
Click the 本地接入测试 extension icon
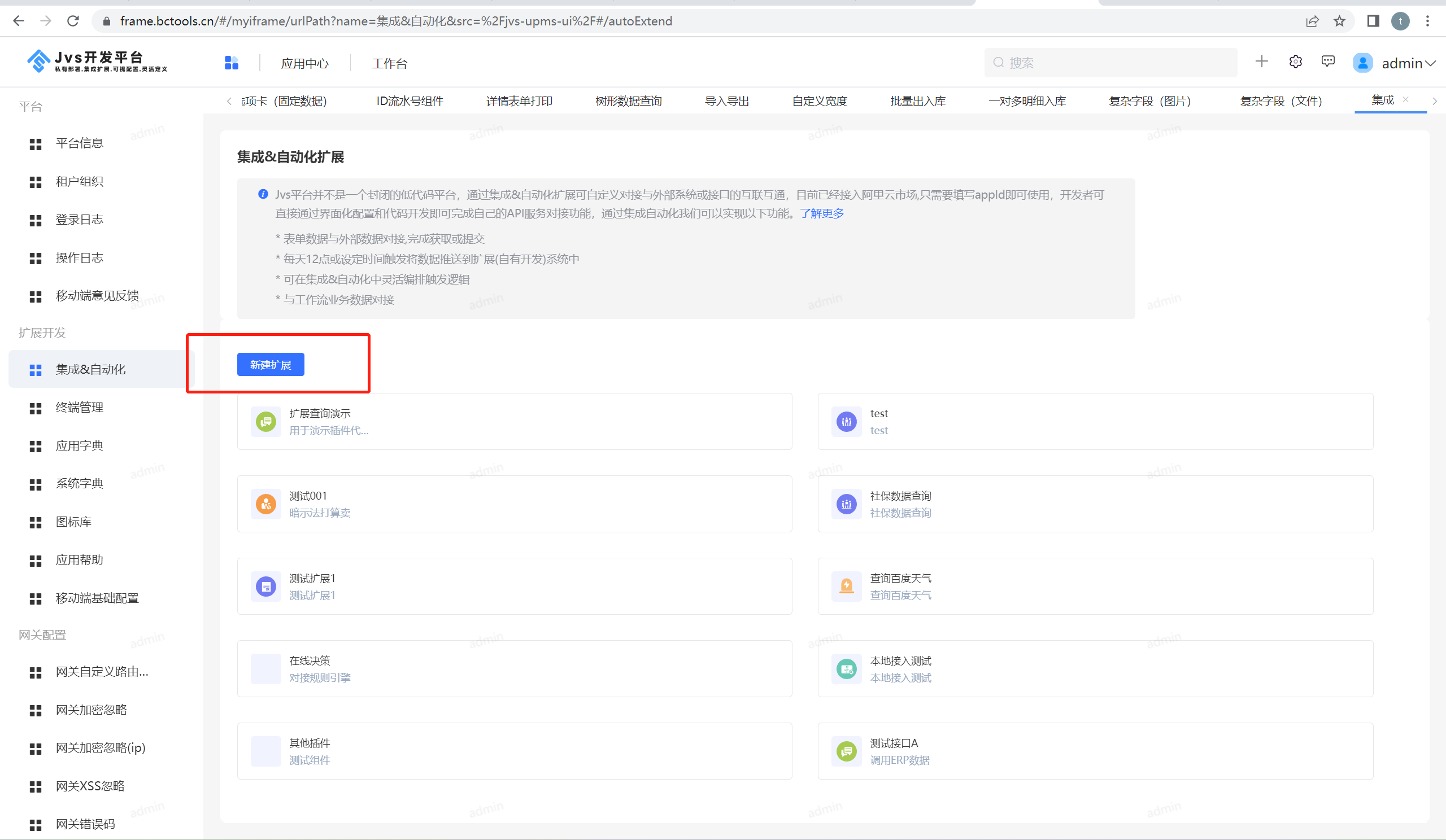[846, 668]
